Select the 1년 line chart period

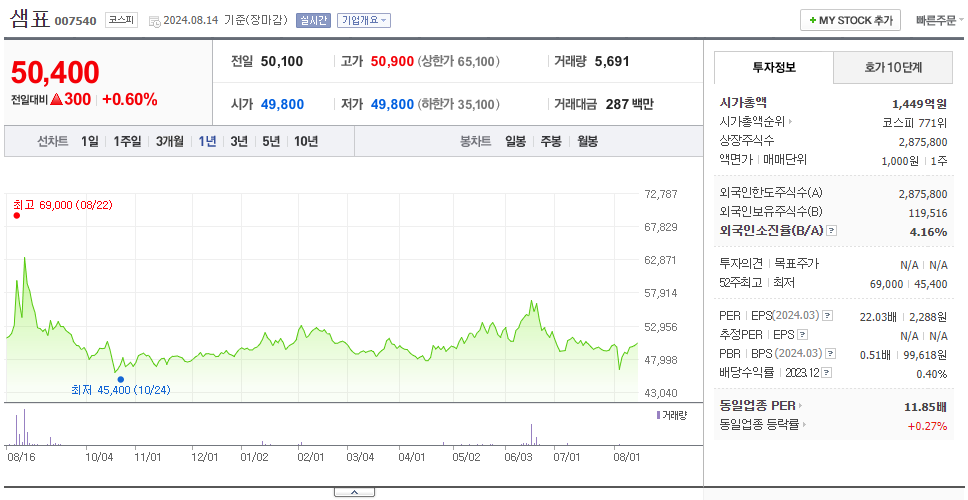pyautogui.click(x=207, y=141)
